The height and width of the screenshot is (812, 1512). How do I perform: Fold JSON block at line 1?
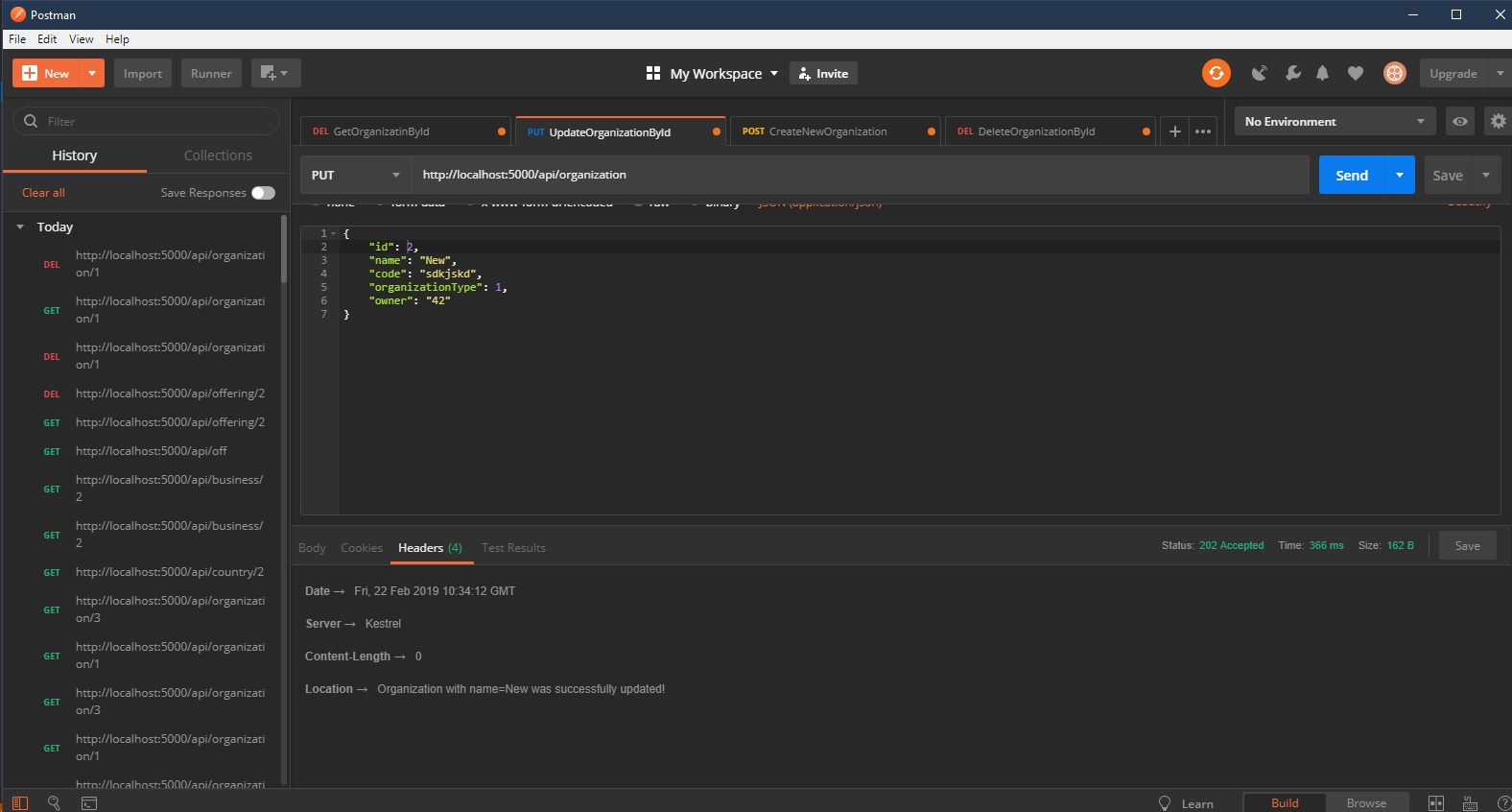(334, 233)
